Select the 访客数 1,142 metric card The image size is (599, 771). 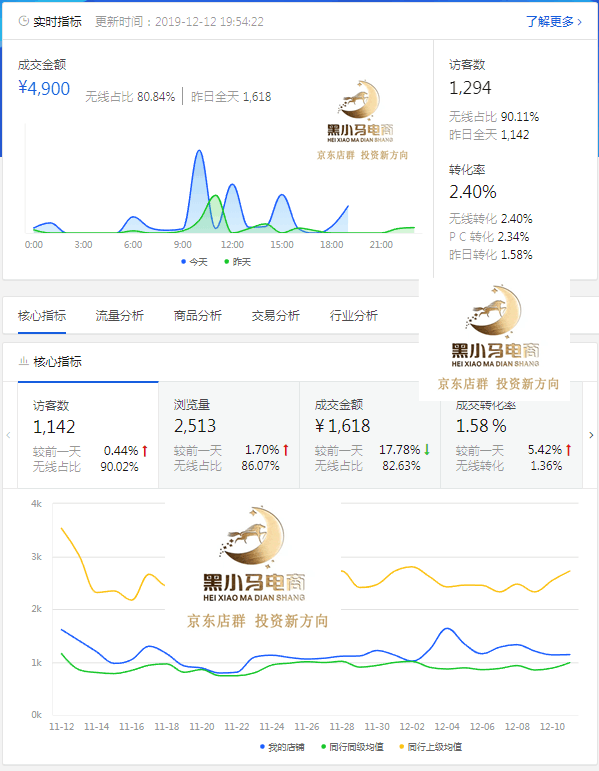(x=88, y=435)
